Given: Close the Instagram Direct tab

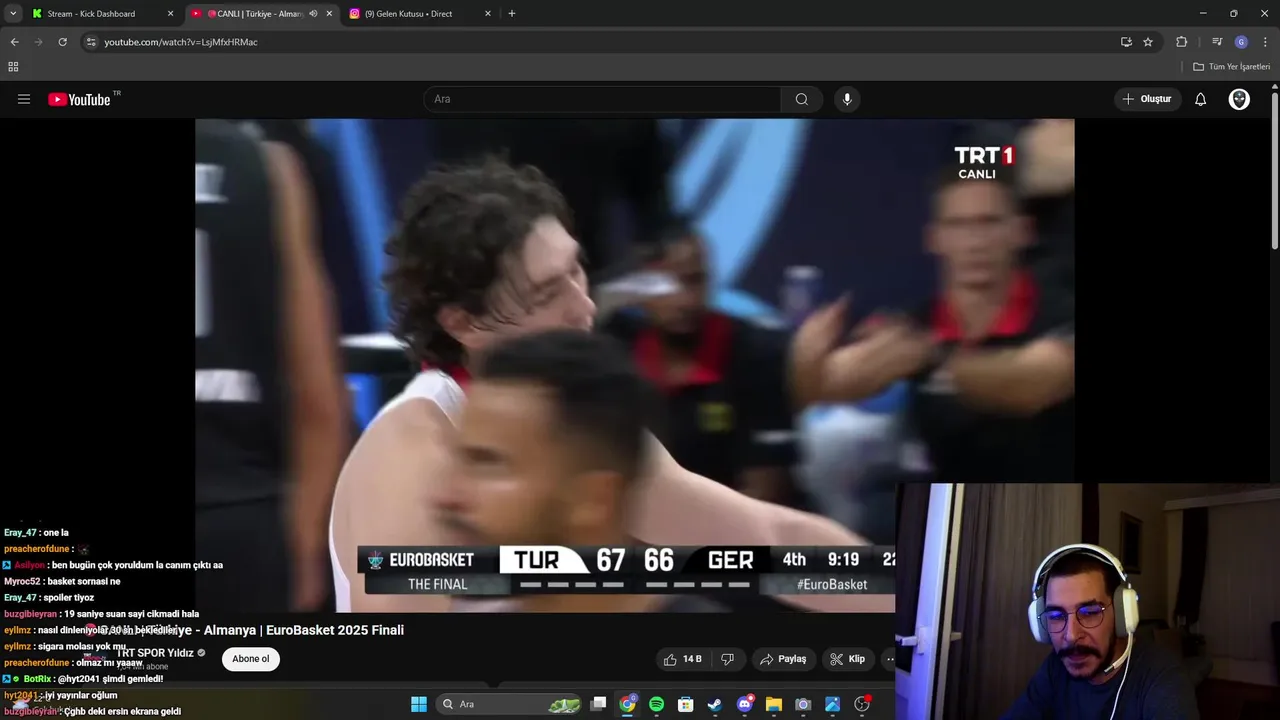Looking at the screenshot, I should [x=488, y=14].
